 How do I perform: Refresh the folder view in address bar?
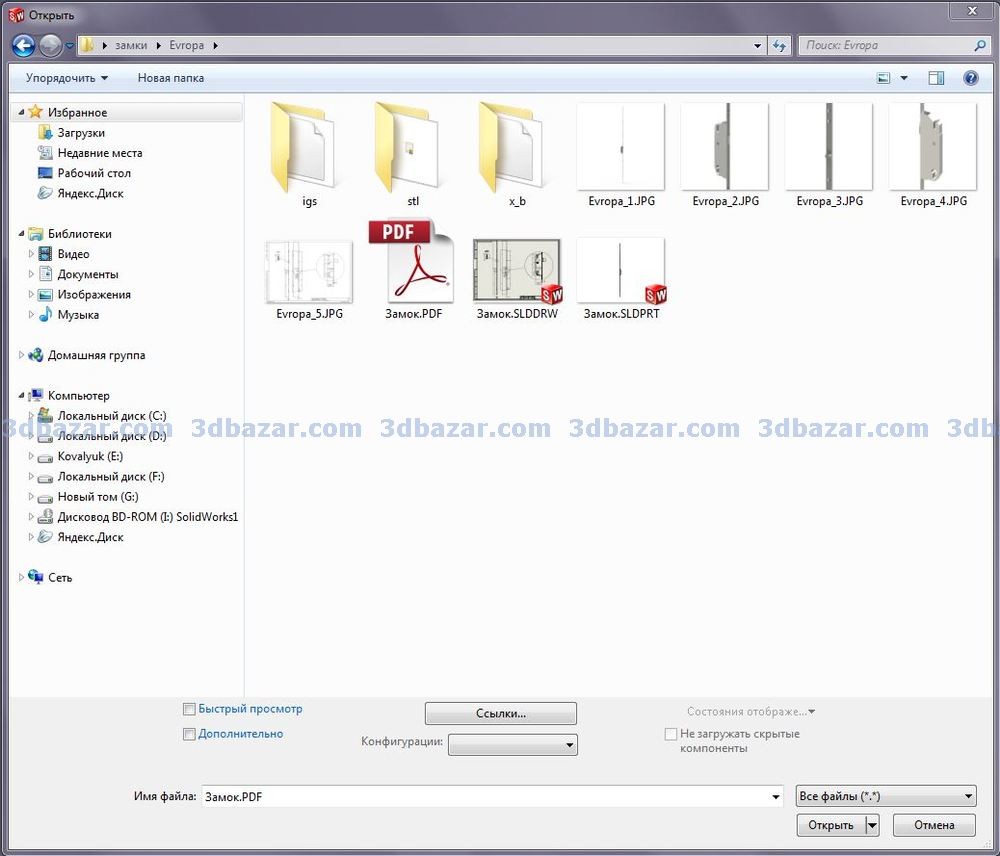[x=780, y=45]
